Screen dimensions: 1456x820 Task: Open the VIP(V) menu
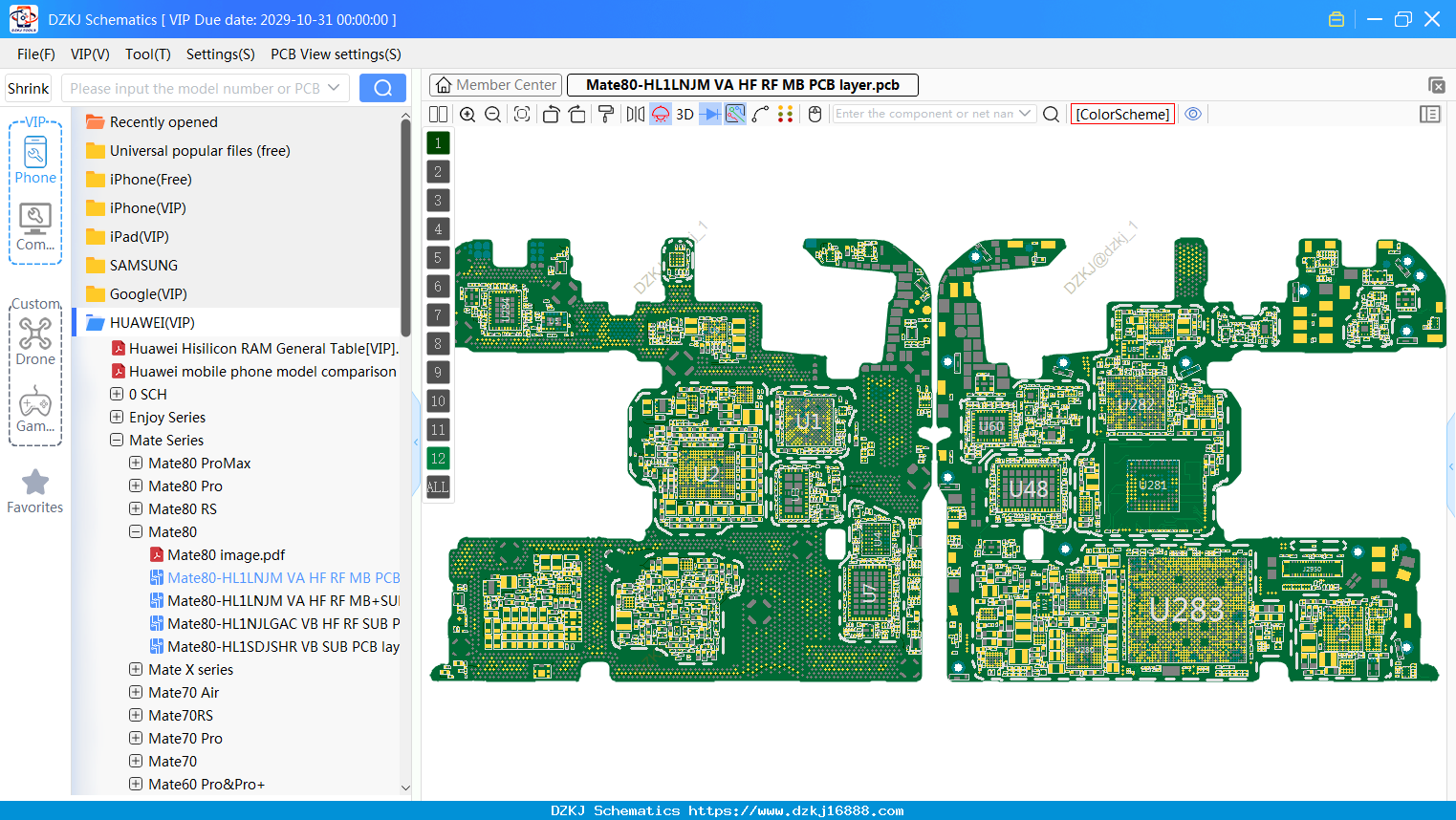point(90,54)
